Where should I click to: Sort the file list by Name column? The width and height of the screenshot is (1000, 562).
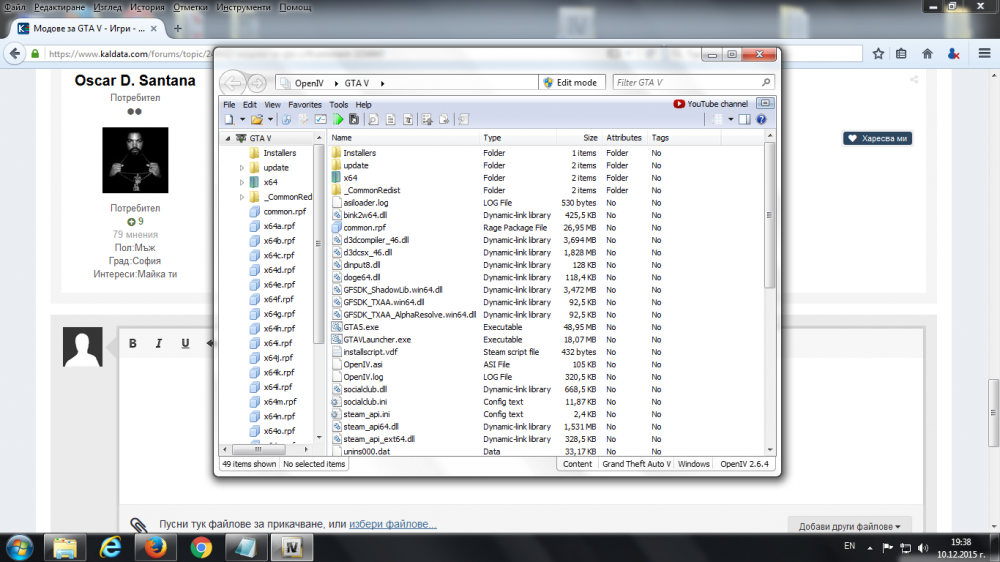click(404, 138)
